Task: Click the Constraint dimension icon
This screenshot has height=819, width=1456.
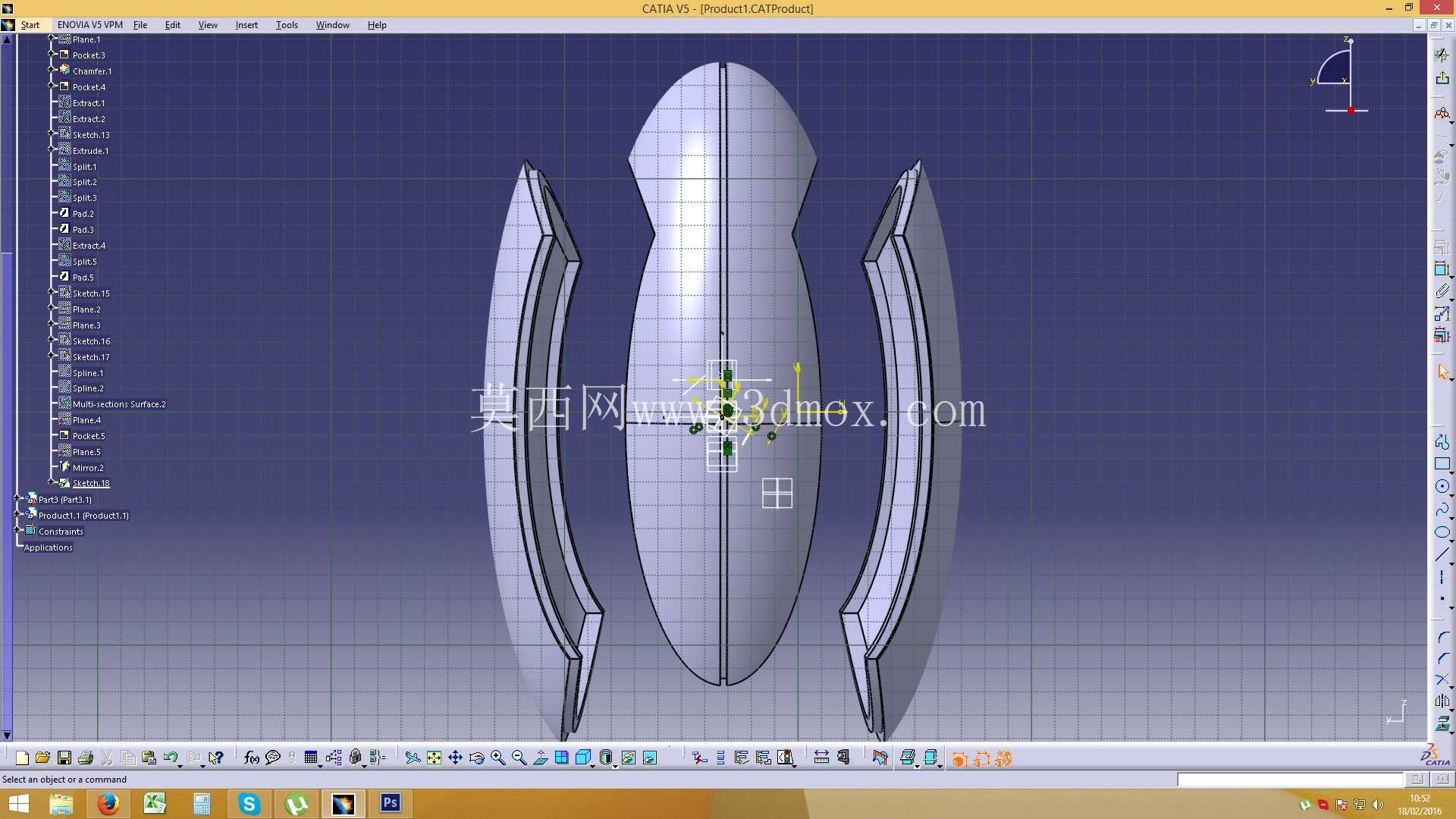Action: coord(1442,268)
